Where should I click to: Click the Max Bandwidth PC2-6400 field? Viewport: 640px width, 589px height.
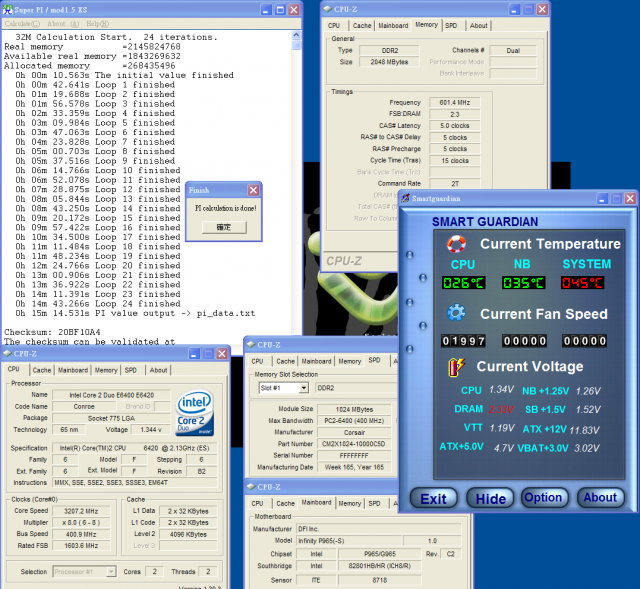click(353, 420)
